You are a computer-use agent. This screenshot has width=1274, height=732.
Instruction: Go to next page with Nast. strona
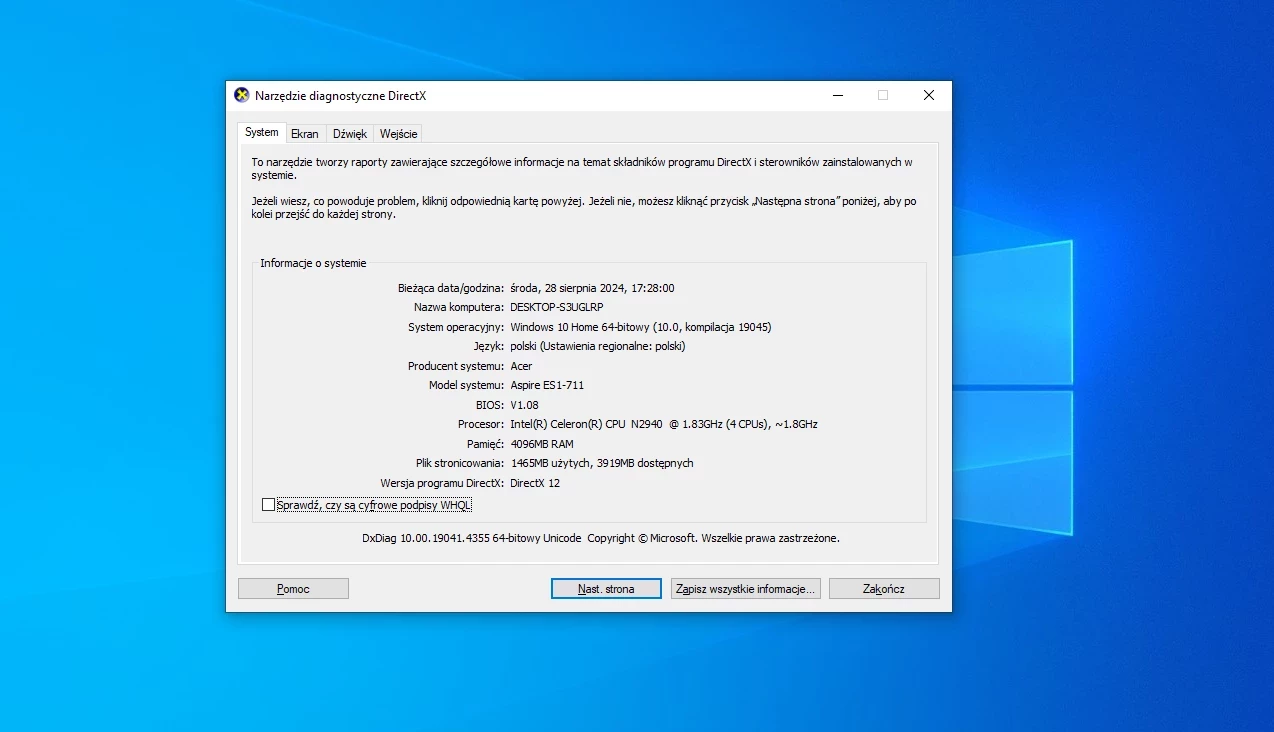pyautogui.click(x=606, y=589)
